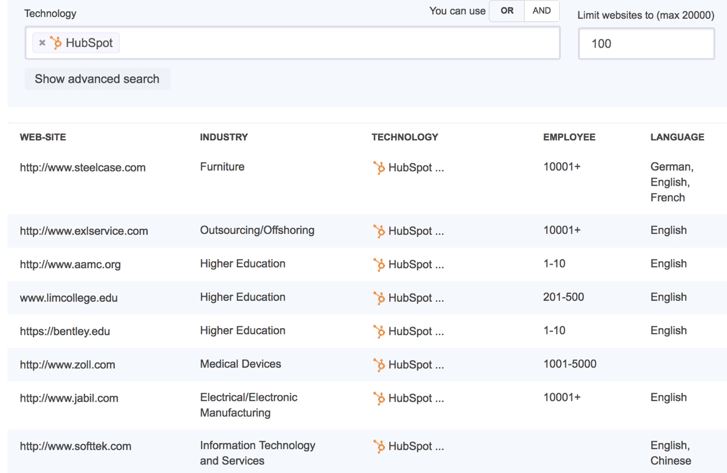The height and width of the screenshot is (473, 727).
Task: Click 10001+ employee value for steelcase.com
Action: (x=561, y=166)
